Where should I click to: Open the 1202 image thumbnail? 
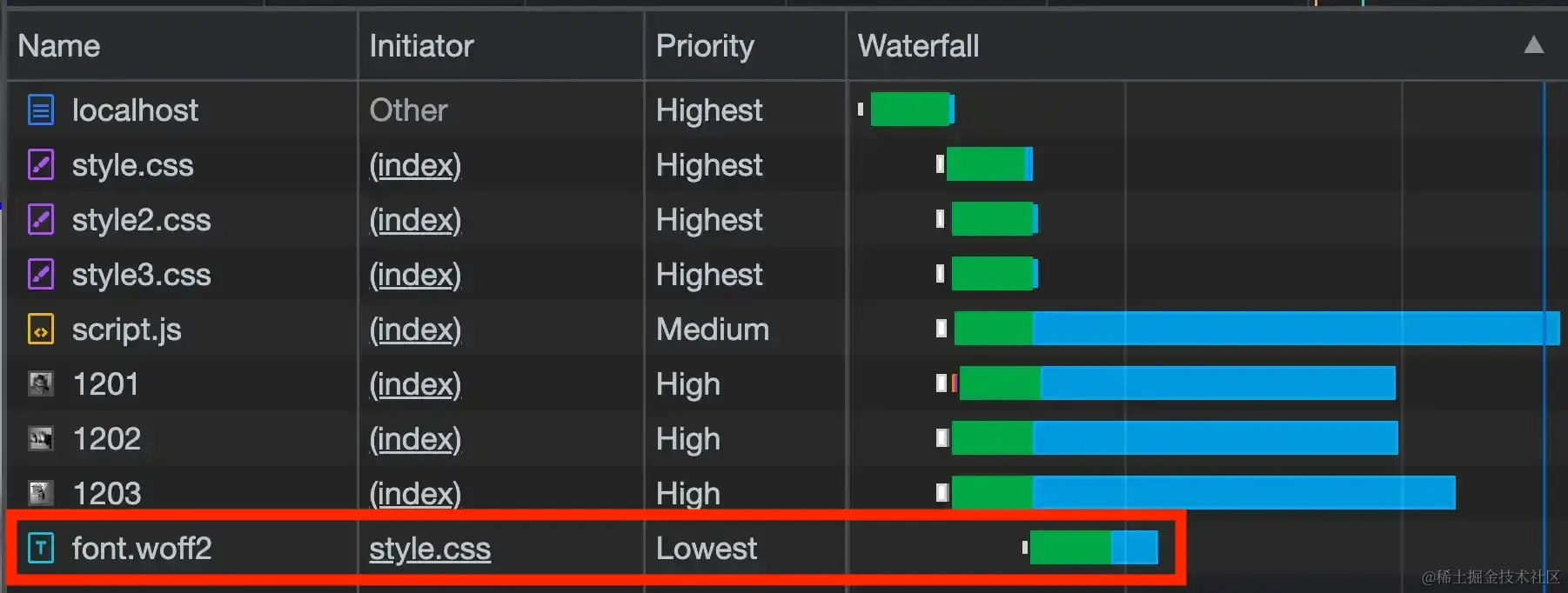pos(41,439)
